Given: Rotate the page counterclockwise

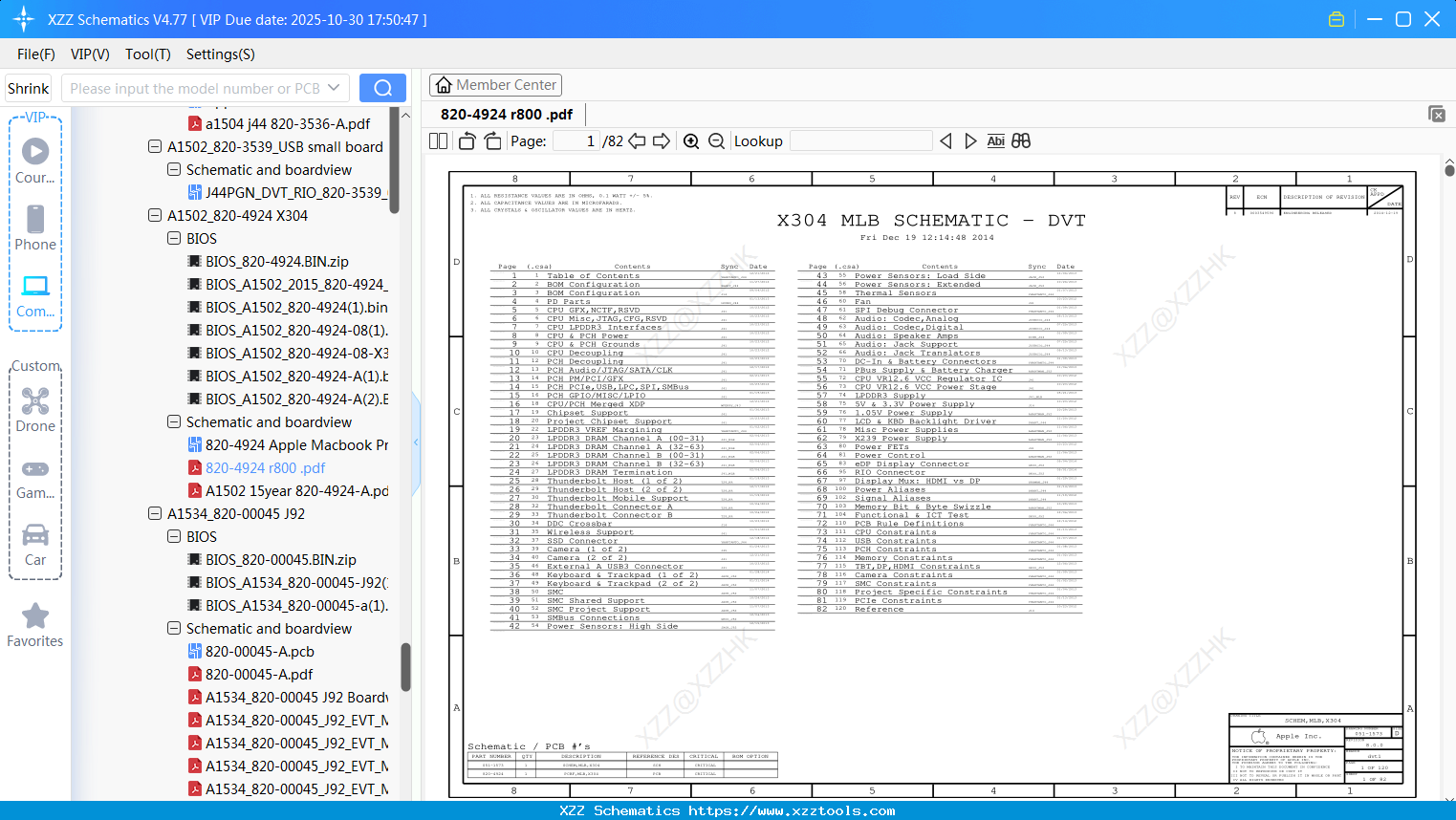Looking at the screenshot, I should pos(467,141).
